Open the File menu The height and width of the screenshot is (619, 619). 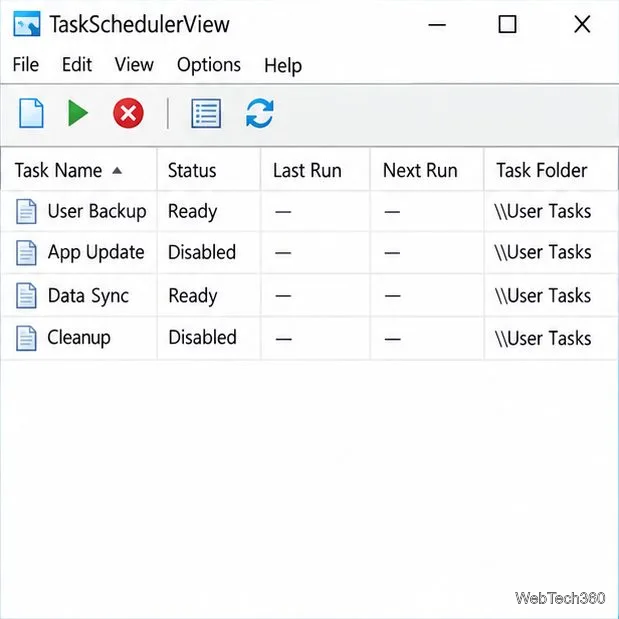(x=26, y=64)
